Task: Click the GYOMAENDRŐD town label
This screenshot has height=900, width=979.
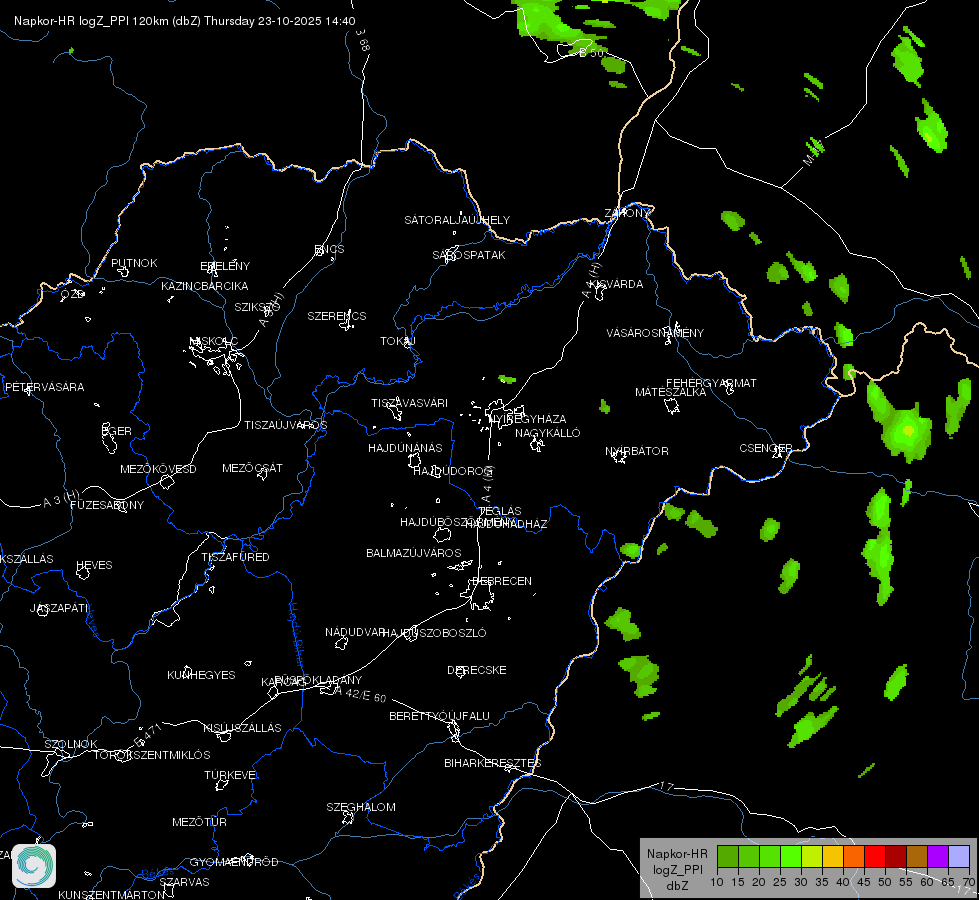Action: [x=234, y=862]
